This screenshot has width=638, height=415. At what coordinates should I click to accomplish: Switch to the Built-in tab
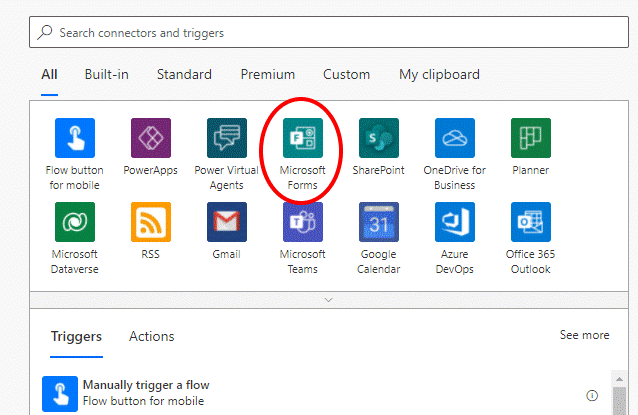[107, 74]
